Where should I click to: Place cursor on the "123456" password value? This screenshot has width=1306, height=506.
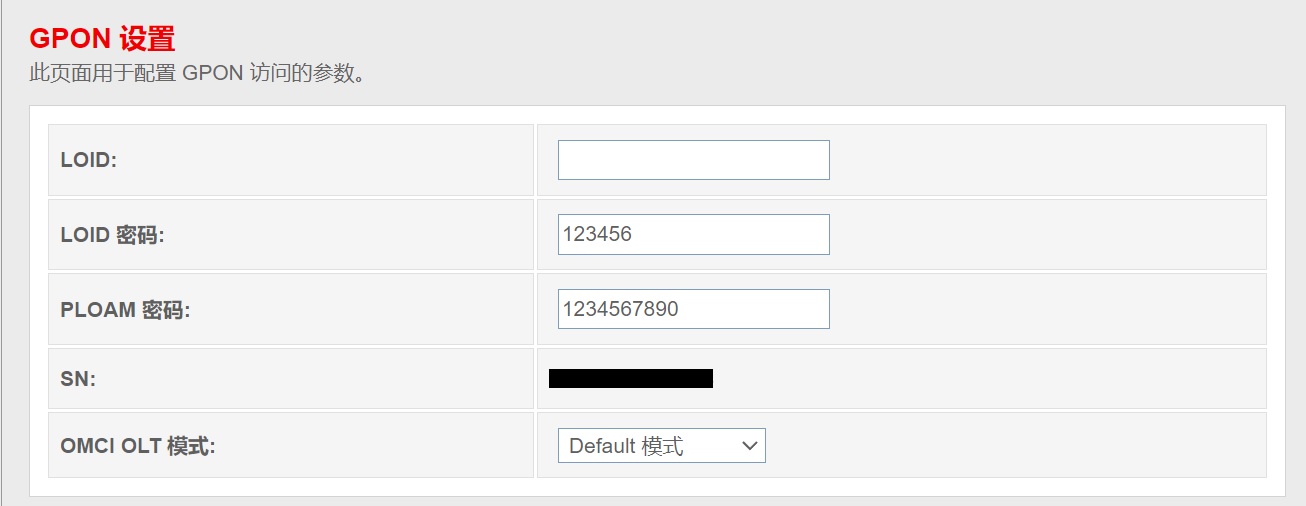[597, 235]
